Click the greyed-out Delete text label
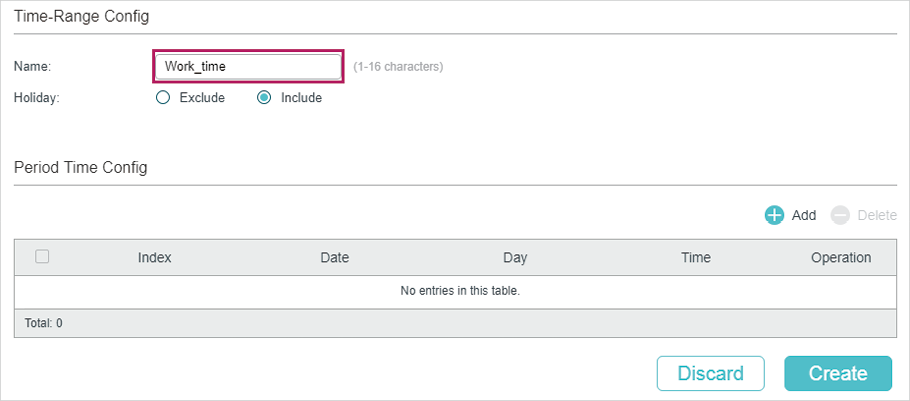The height and width of the screenshot is (401, 910). [877, 215]
